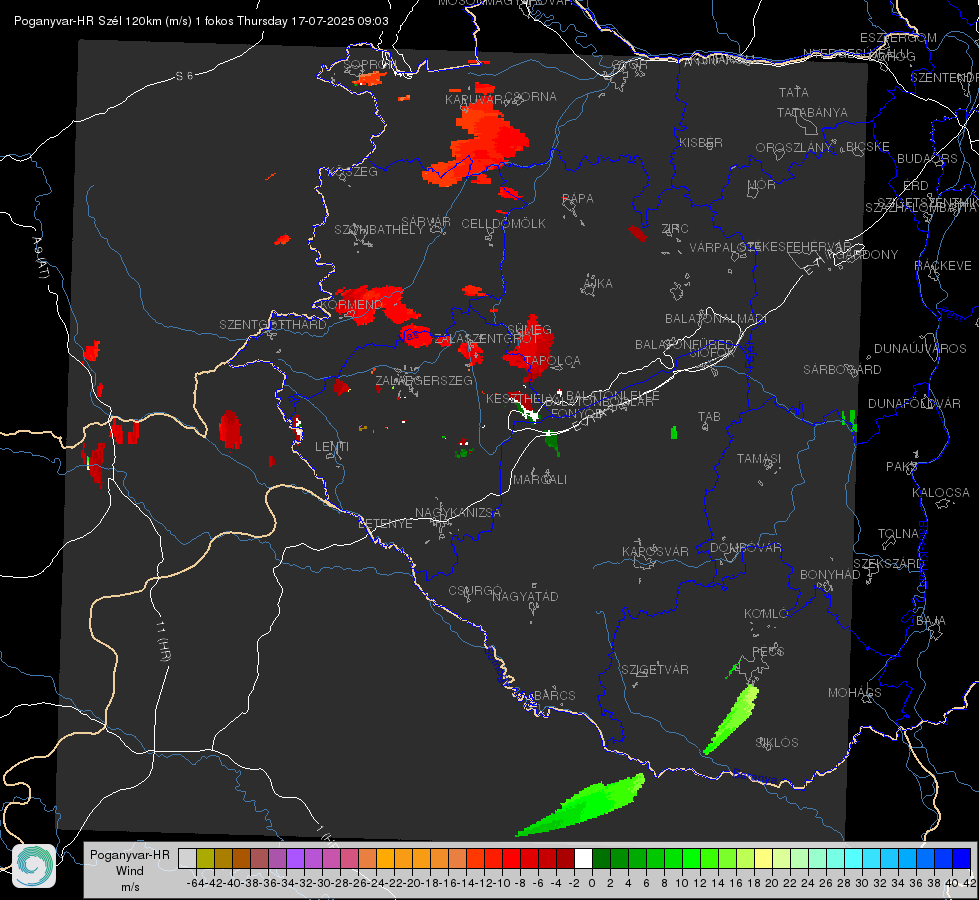This screenshot has width=979, height=900.
Task: Click the CSORNA city label
Action: (530, 97)
